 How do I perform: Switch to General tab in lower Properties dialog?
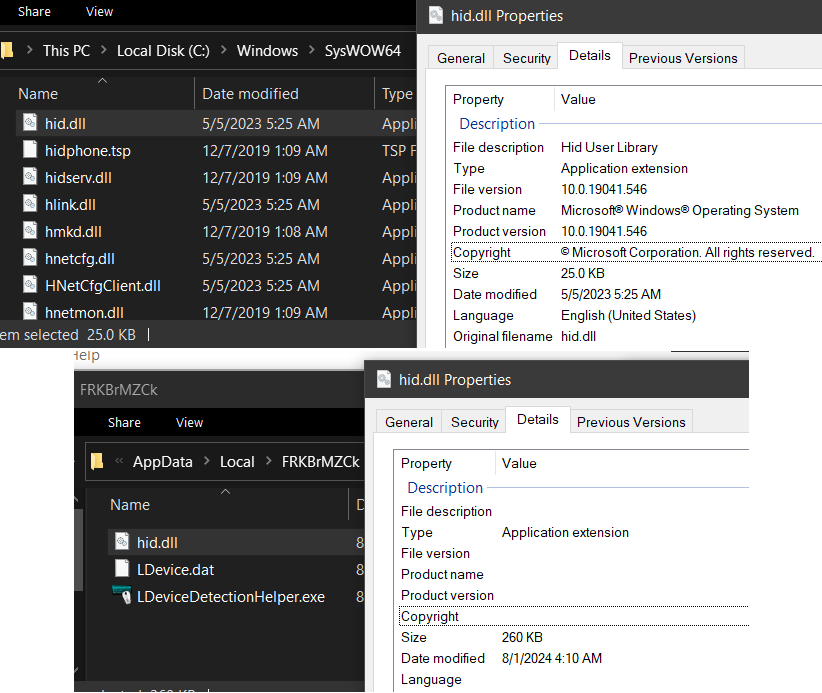409,422
